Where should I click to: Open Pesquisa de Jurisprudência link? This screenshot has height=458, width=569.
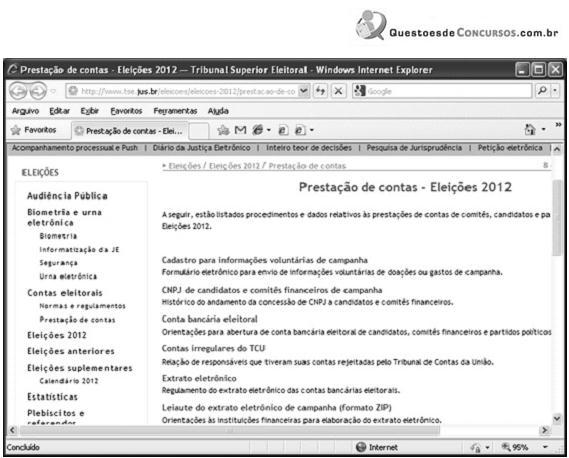pyautogui.click(x=414, y=148)
